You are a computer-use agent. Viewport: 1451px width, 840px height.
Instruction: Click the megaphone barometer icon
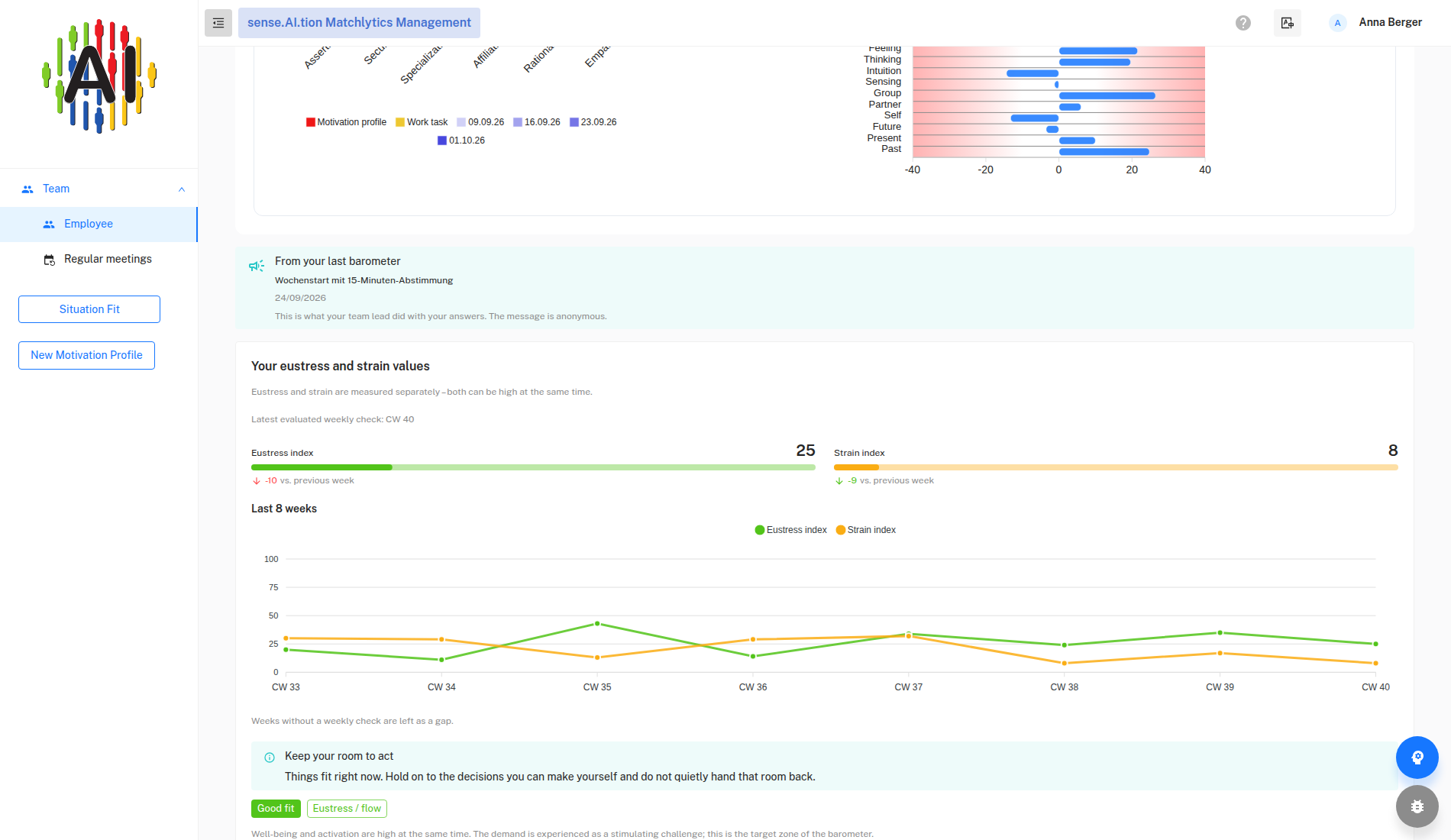[257, 266]
